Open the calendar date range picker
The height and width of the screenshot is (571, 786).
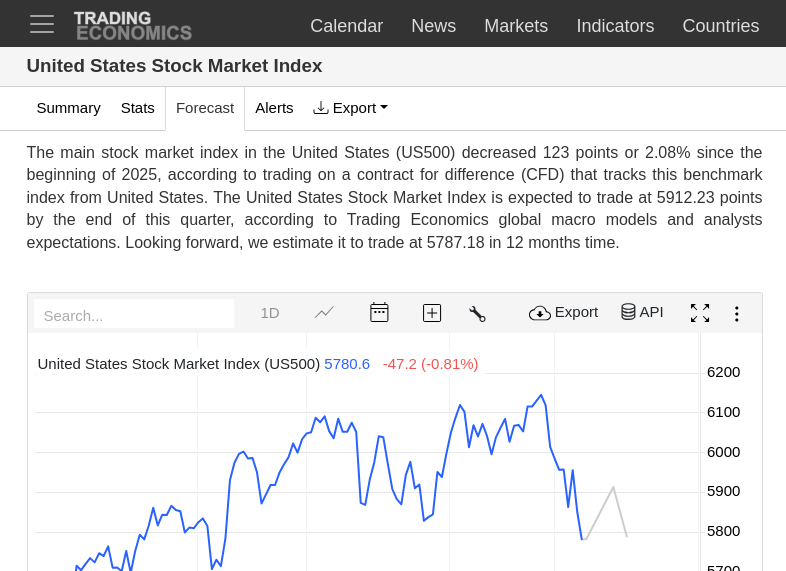[379, 312]
